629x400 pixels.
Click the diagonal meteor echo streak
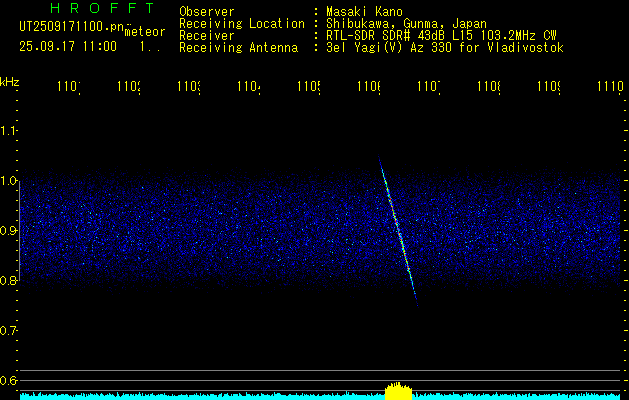398,229
